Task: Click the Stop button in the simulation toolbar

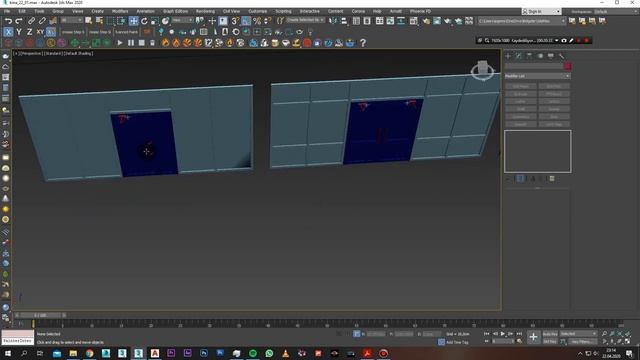Action: [141, 42]
